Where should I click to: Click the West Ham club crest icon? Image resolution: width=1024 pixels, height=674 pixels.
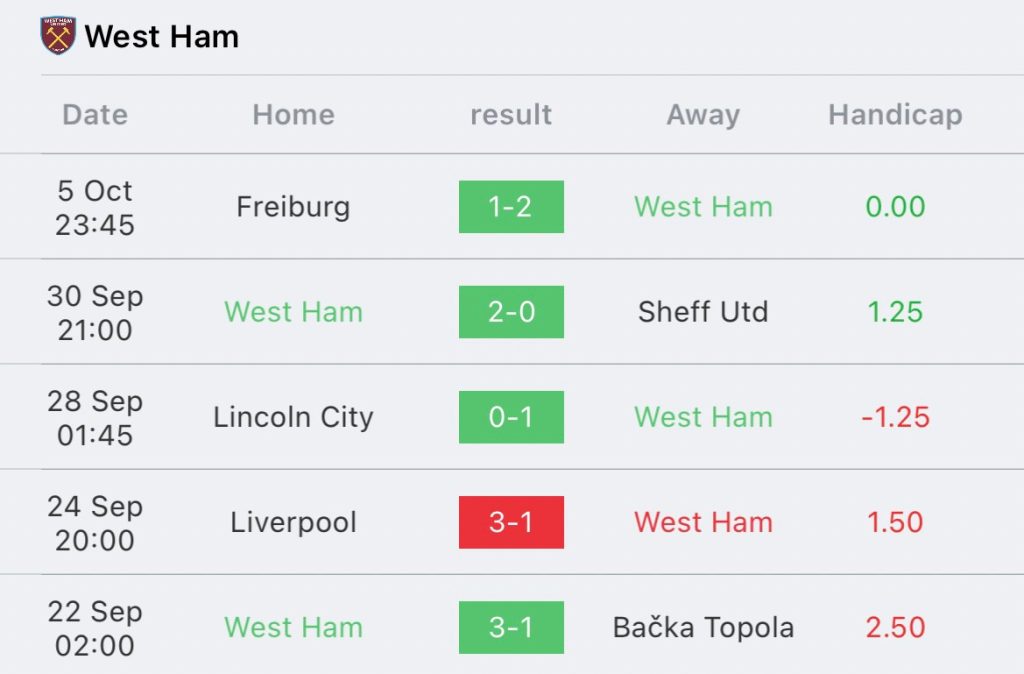pos(58,35)
